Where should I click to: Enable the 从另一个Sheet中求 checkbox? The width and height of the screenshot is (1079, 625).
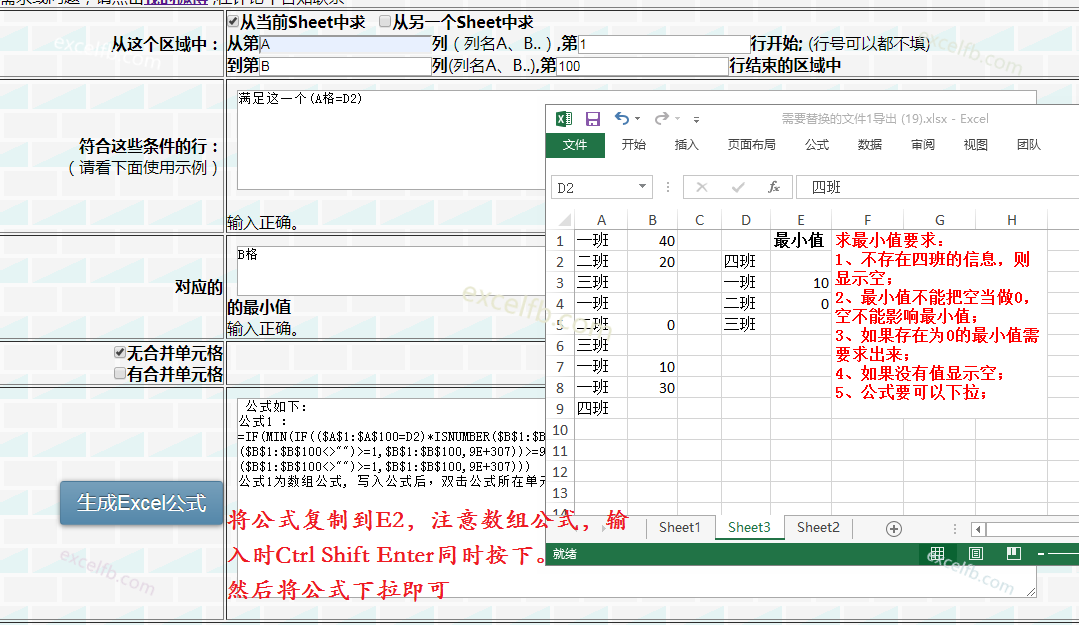pos(385,21)
